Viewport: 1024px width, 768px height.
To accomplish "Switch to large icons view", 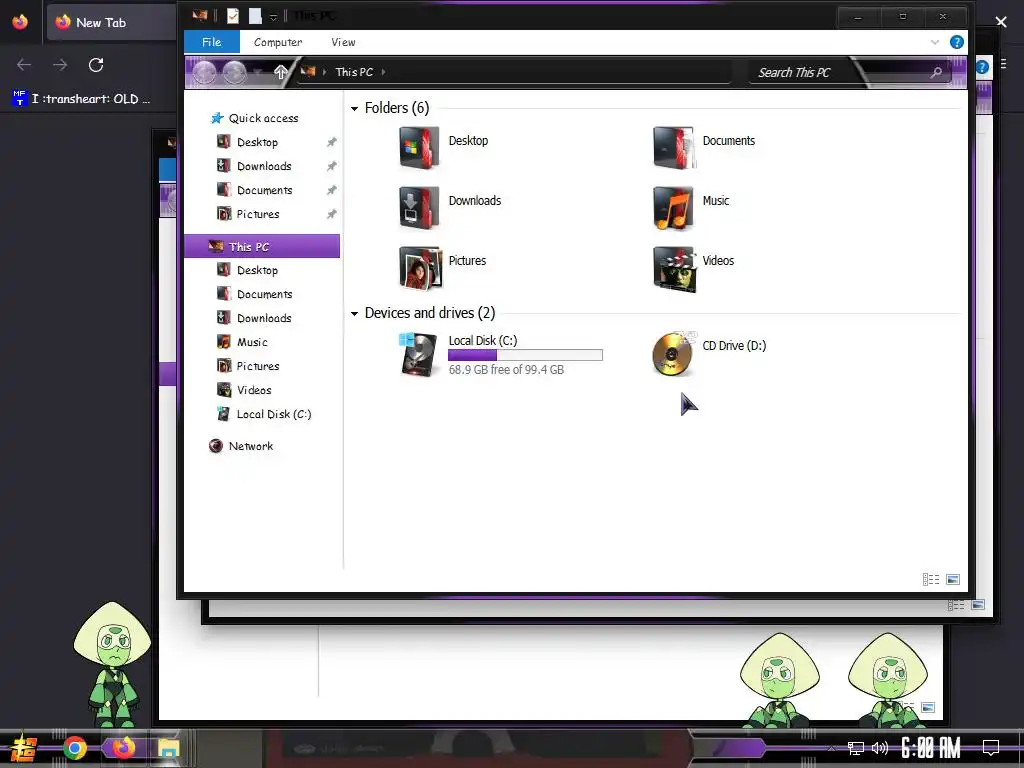I will [953, 579].
